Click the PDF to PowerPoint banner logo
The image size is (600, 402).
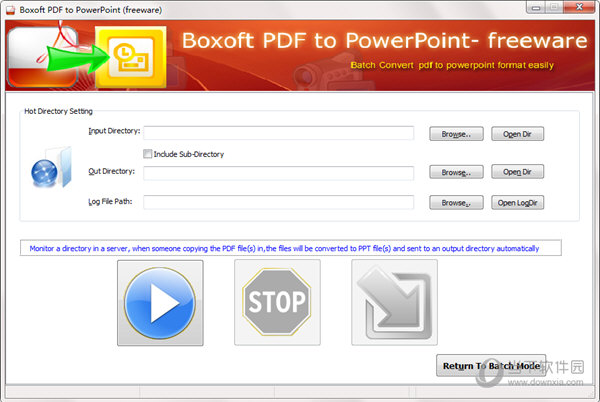[87, 56]
